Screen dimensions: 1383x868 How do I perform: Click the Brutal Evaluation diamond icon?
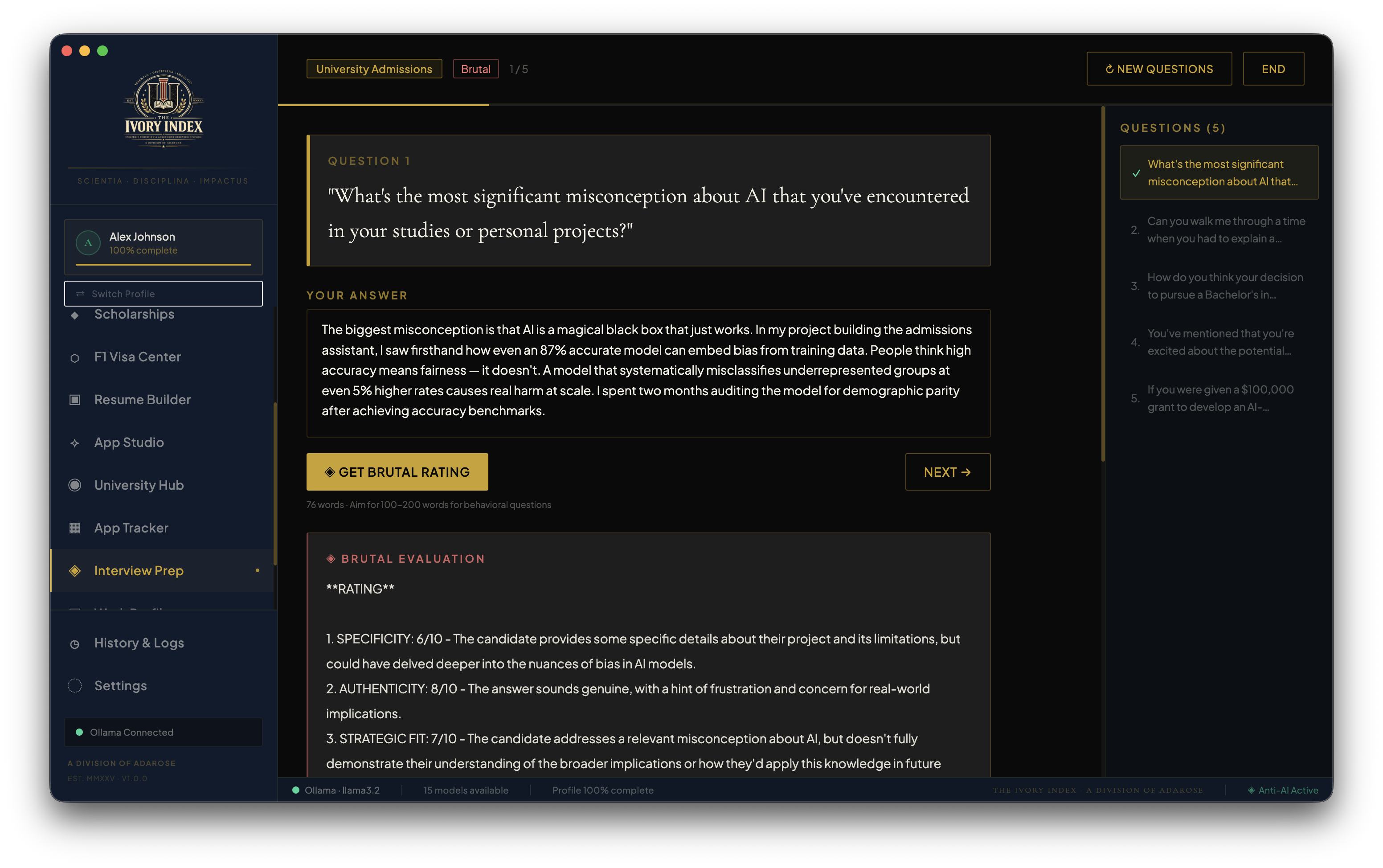[x=331, y=559]
